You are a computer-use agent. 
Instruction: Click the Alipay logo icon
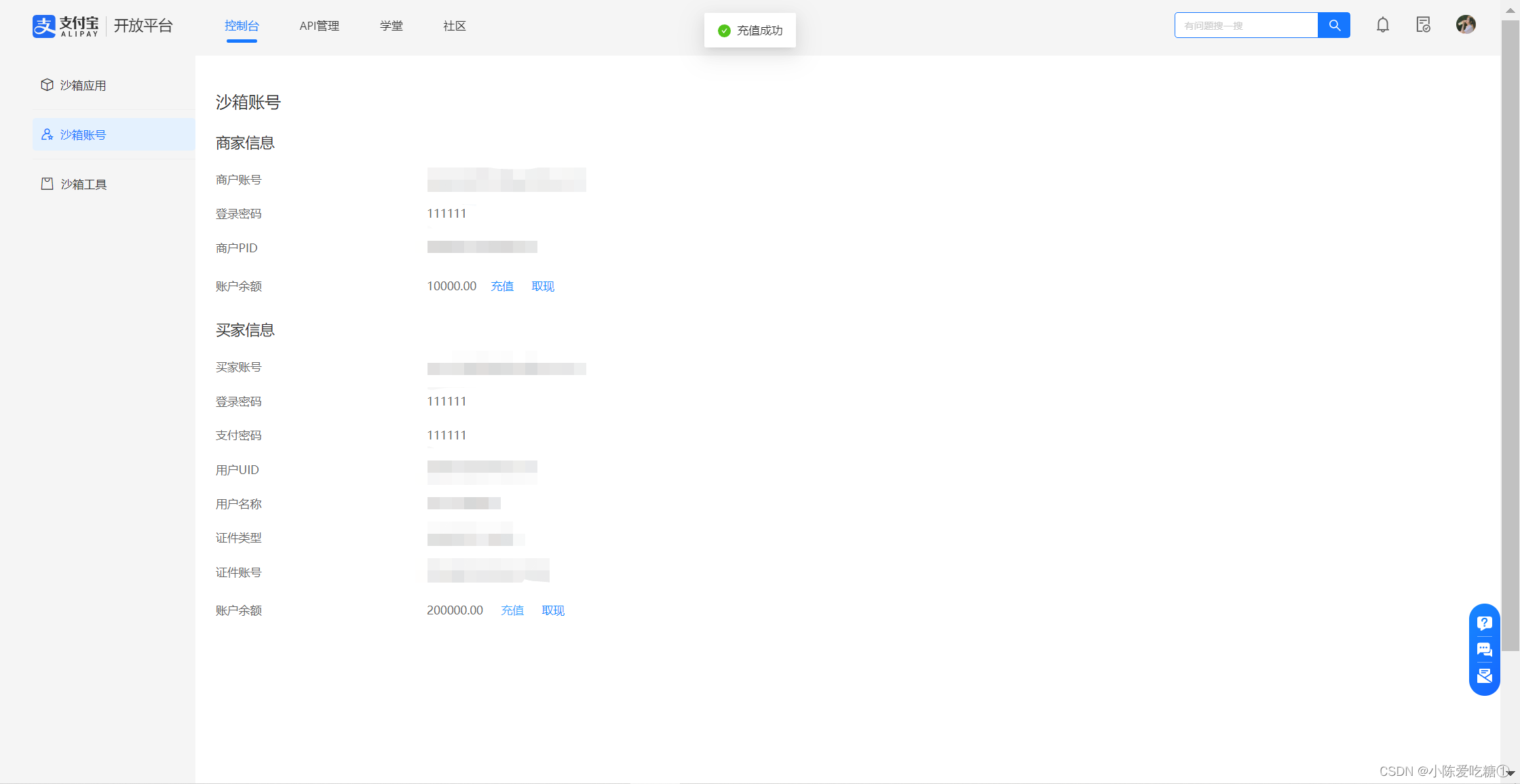pos(44,26)
